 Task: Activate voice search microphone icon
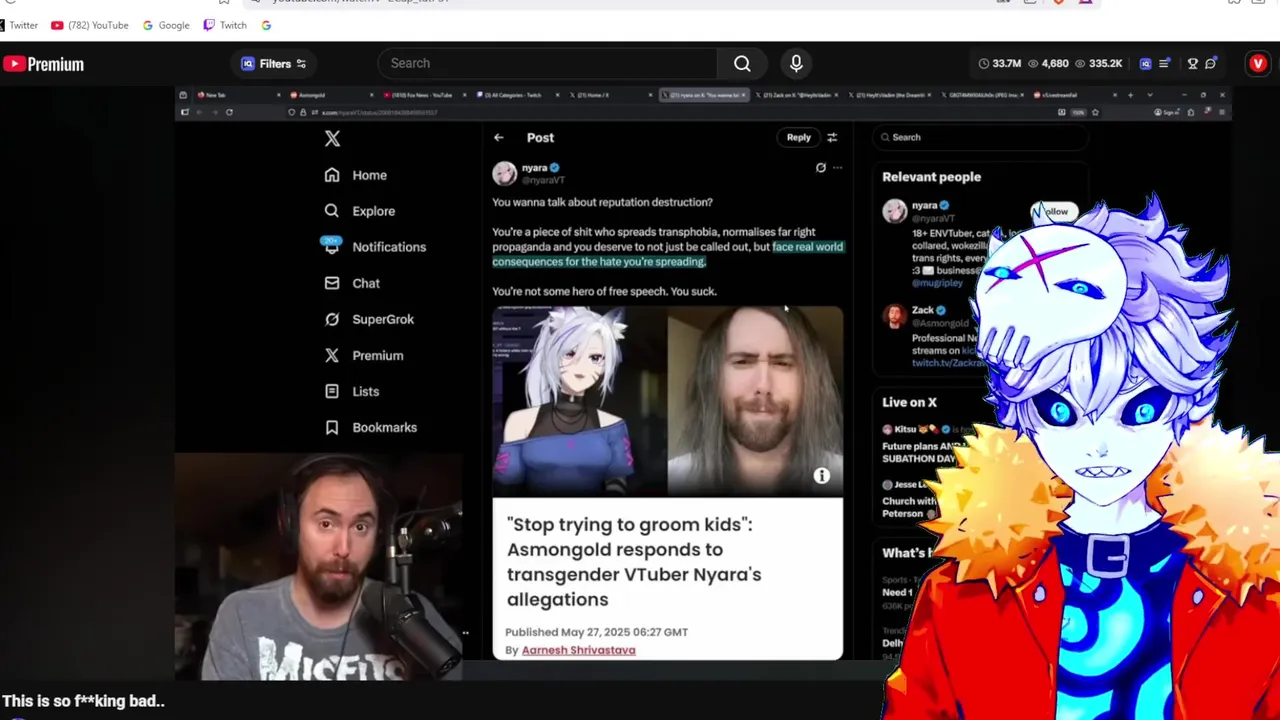click(x=796, y=64)
